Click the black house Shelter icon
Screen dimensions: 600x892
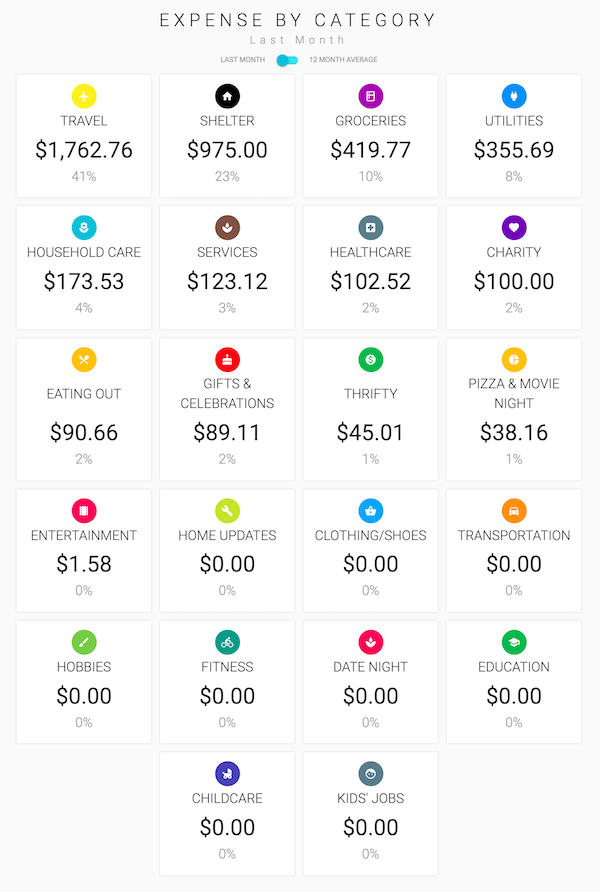pyautogui.click(x=227, y=96)
